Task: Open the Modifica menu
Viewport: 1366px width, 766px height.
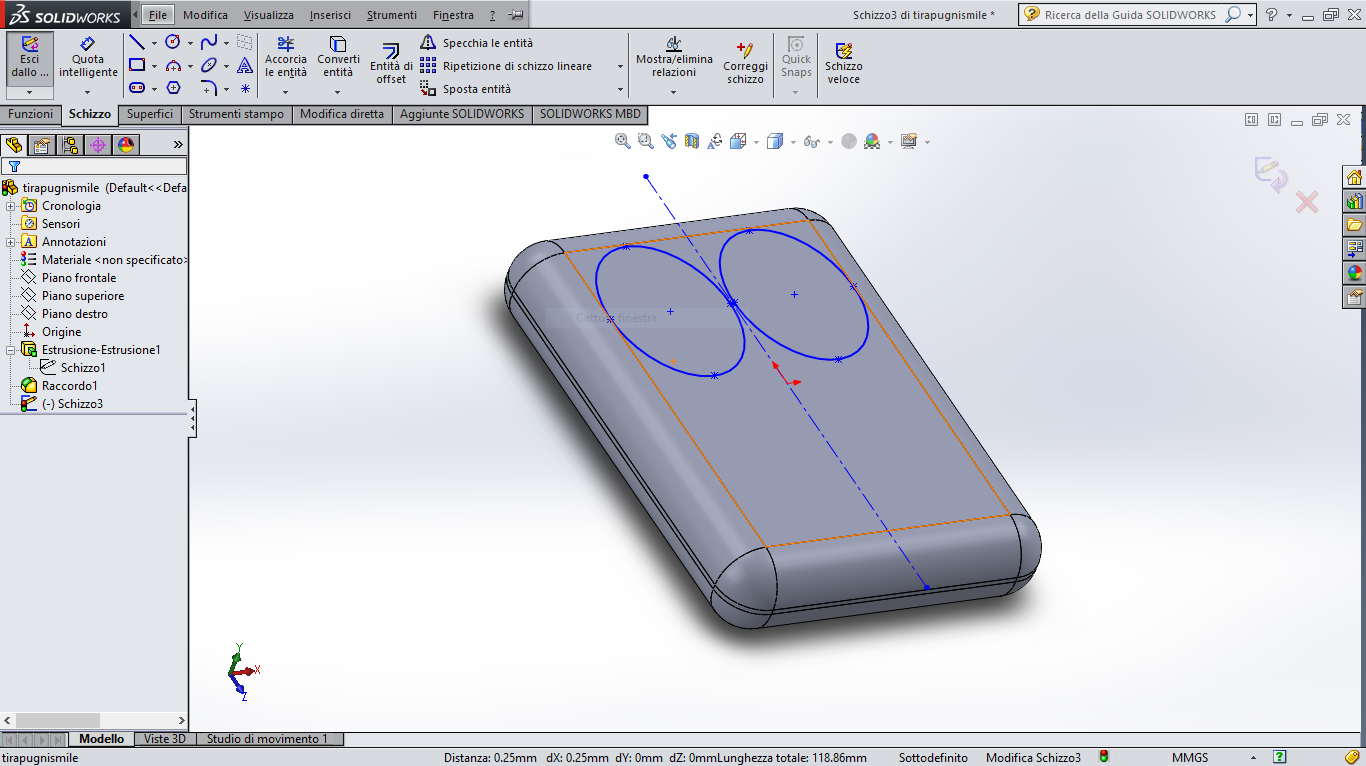Action: 205,15
